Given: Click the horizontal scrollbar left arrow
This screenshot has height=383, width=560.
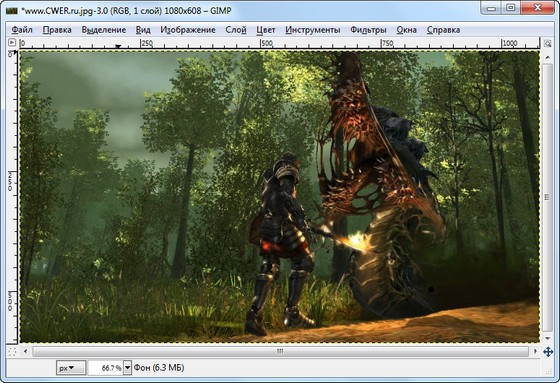Looking at the screenshot, I should [25, 352].
